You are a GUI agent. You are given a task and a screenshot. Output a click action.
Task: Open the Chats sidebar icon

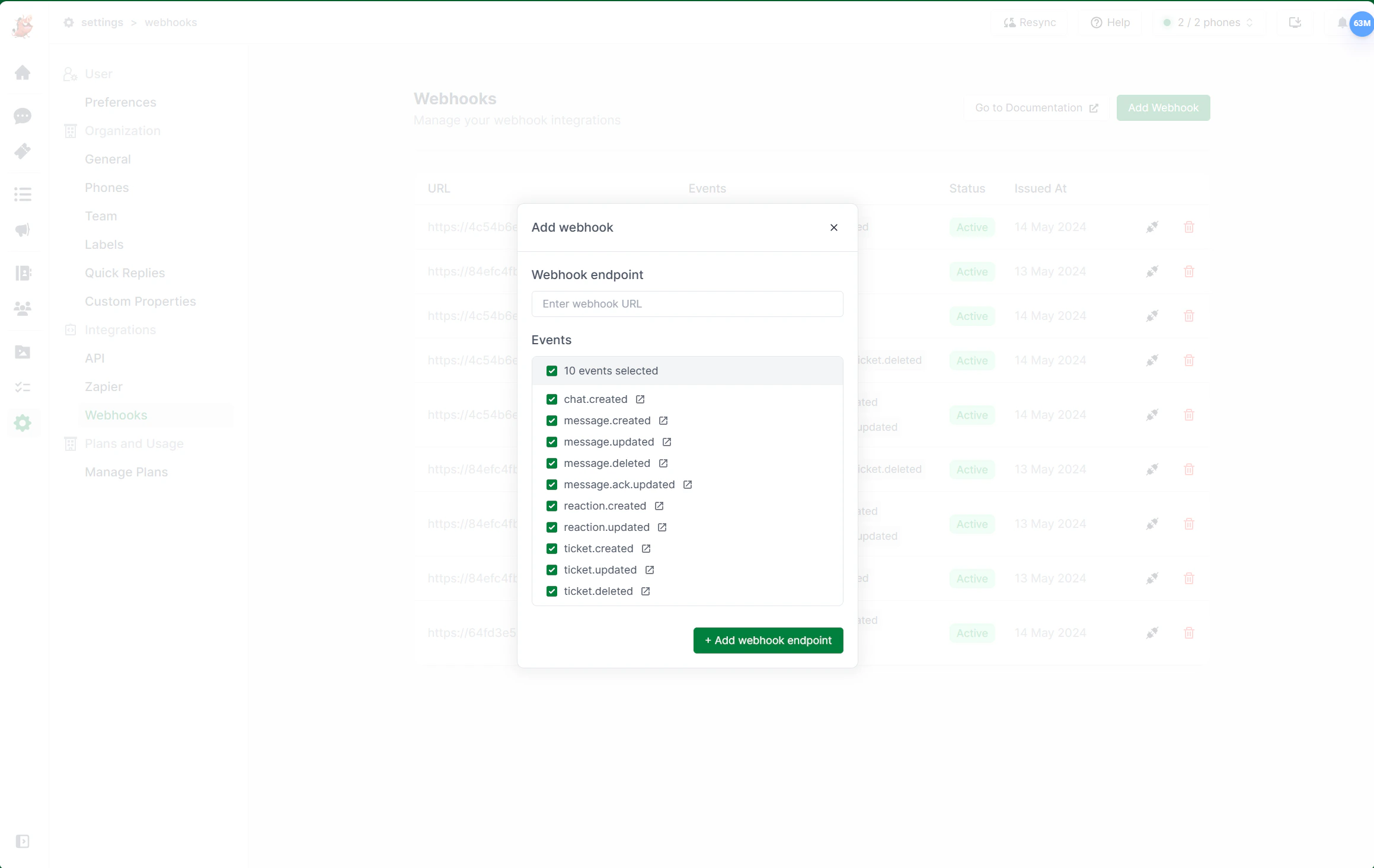[23, 116]
